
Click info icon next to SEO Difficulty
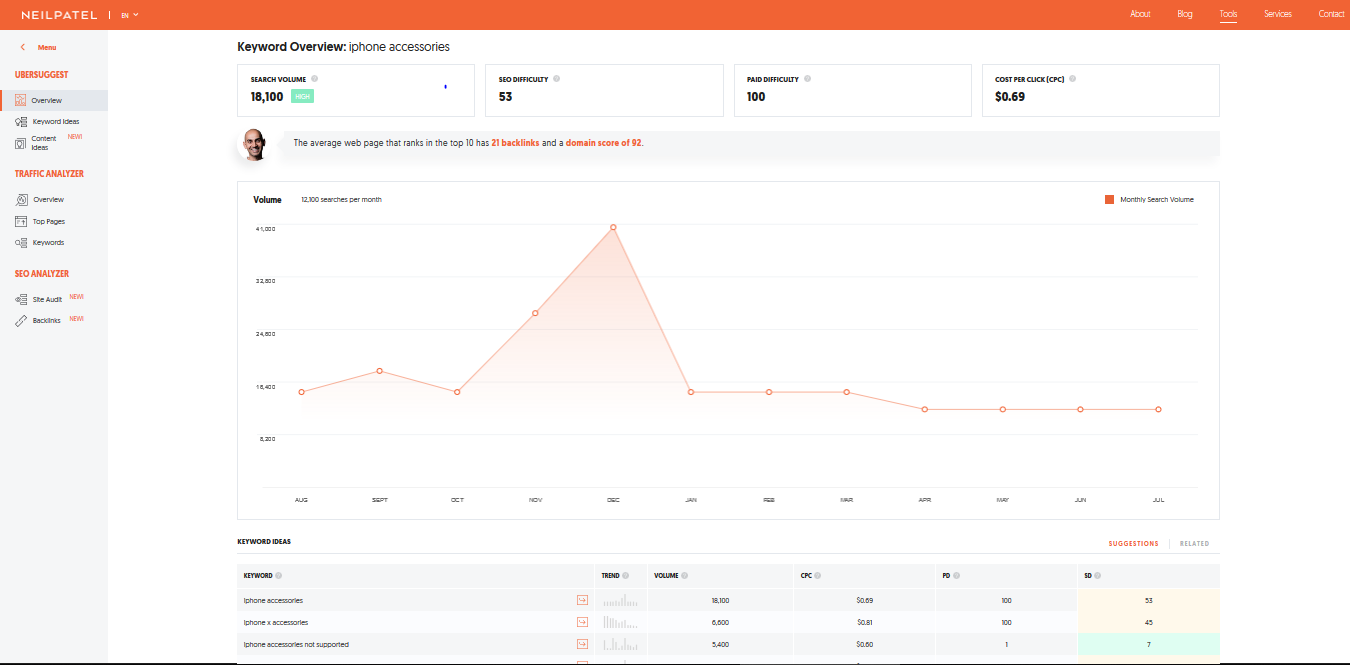point(557,78)
